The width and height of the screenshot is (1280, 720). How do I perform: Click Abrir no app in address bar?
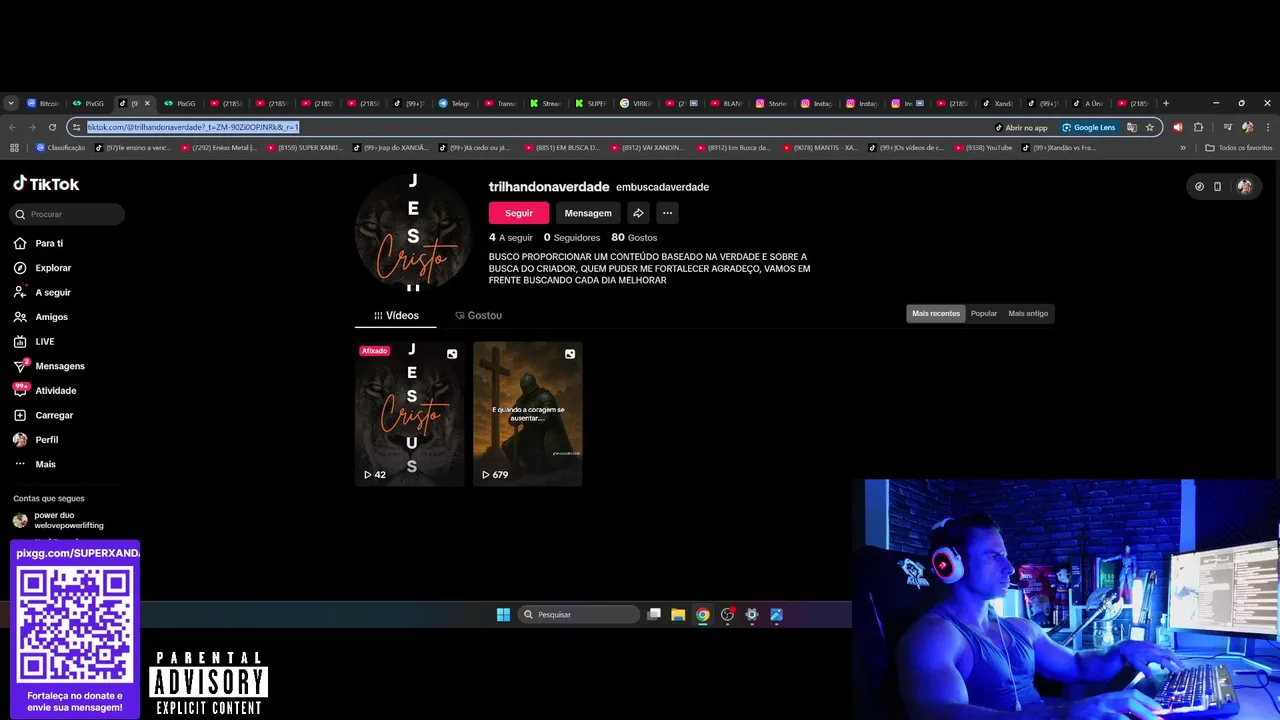click(1021, 127)
